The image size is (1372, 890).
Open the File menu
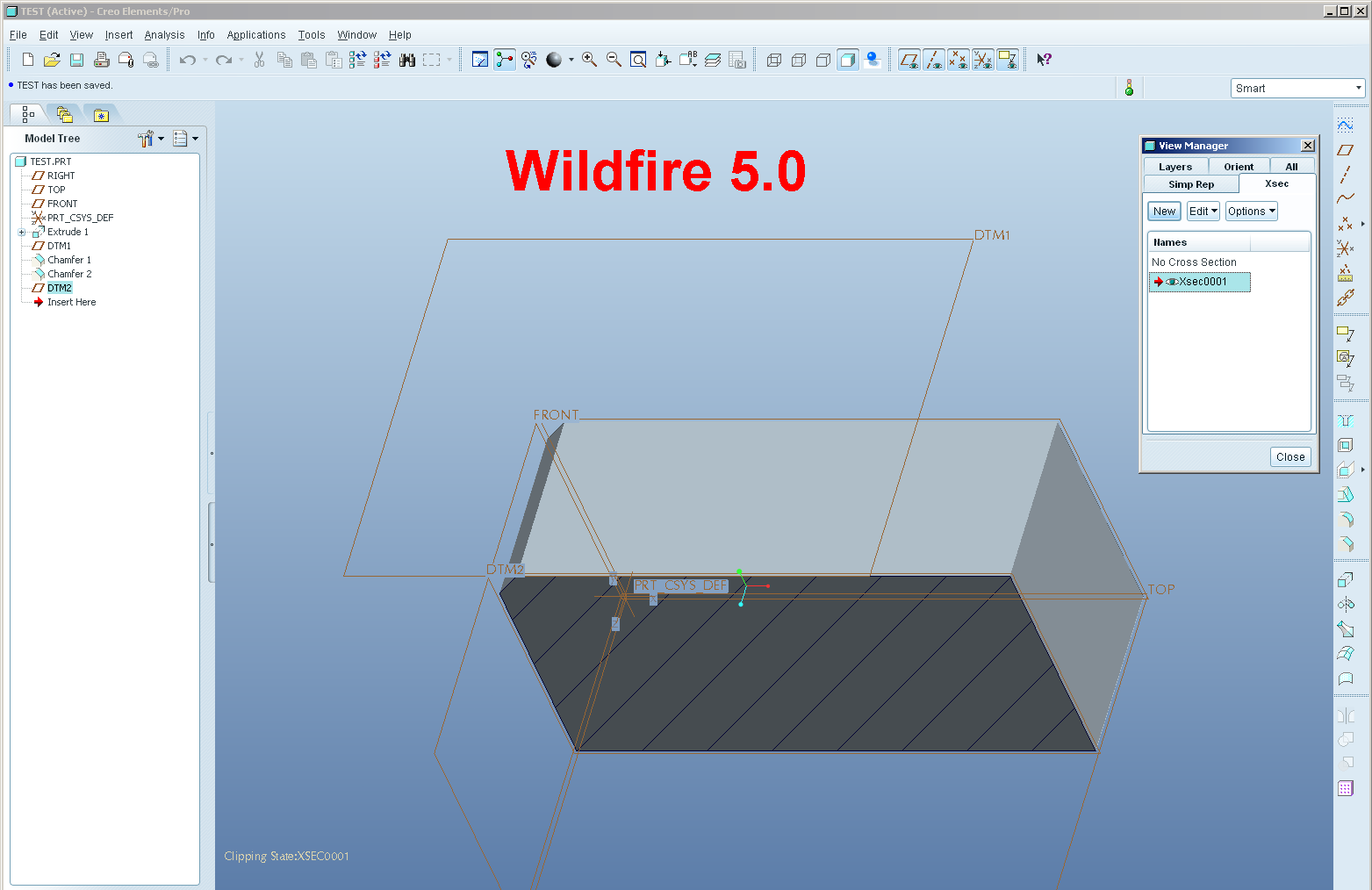coord(18,35)
